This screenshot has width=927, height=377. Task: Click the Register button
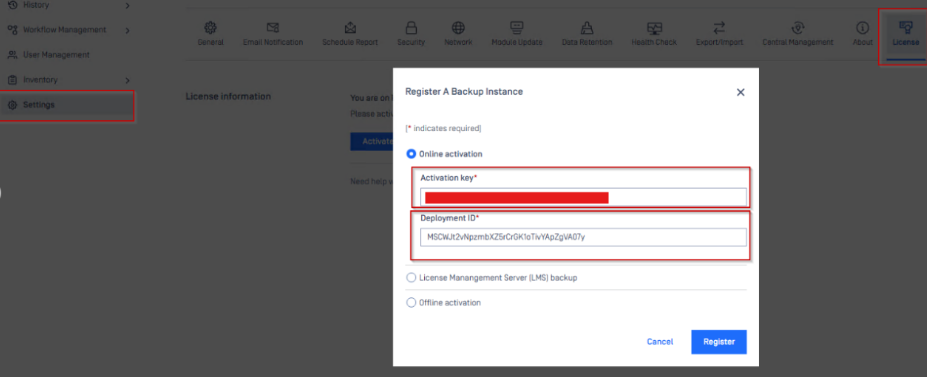(x=719, y=342)
